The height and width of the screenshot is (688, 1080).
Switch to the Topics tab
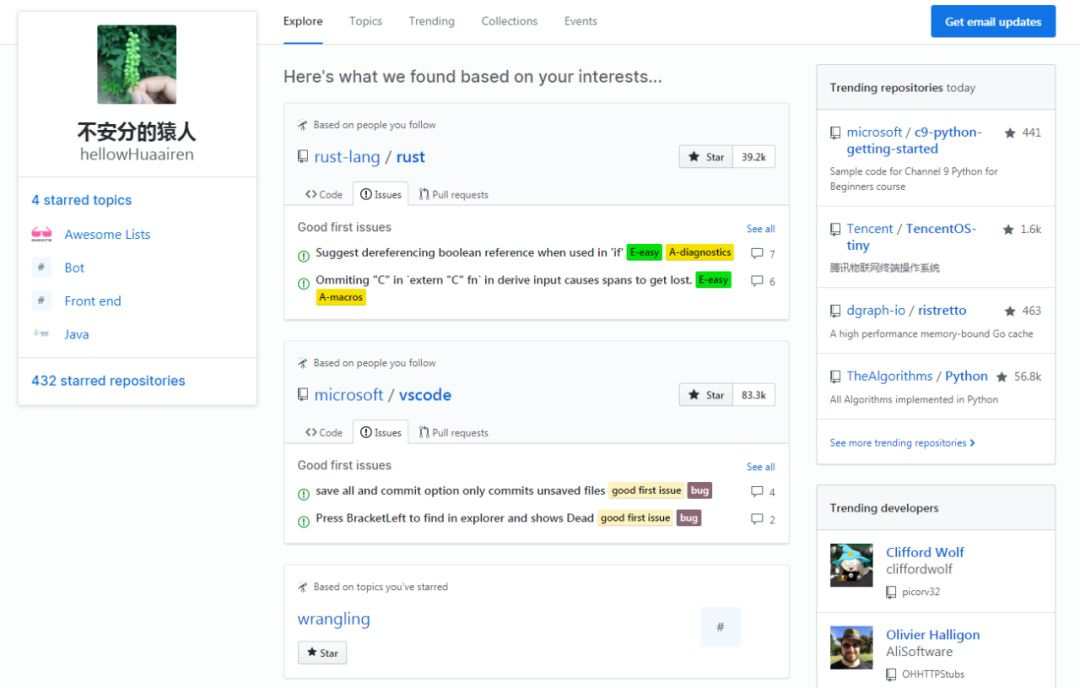point(366,21)
